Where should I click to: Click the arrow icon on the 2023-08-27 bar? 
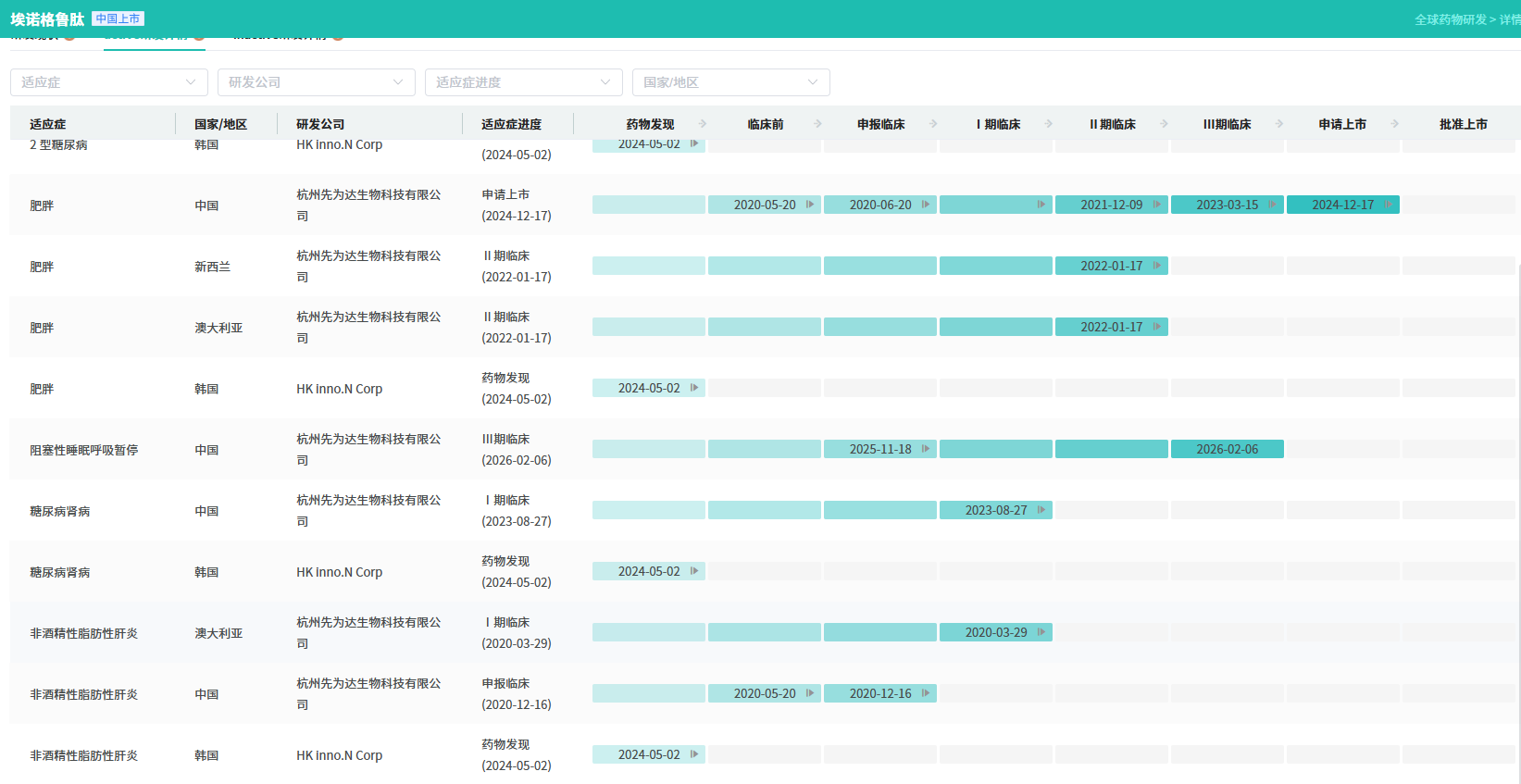click(1041, 510)
